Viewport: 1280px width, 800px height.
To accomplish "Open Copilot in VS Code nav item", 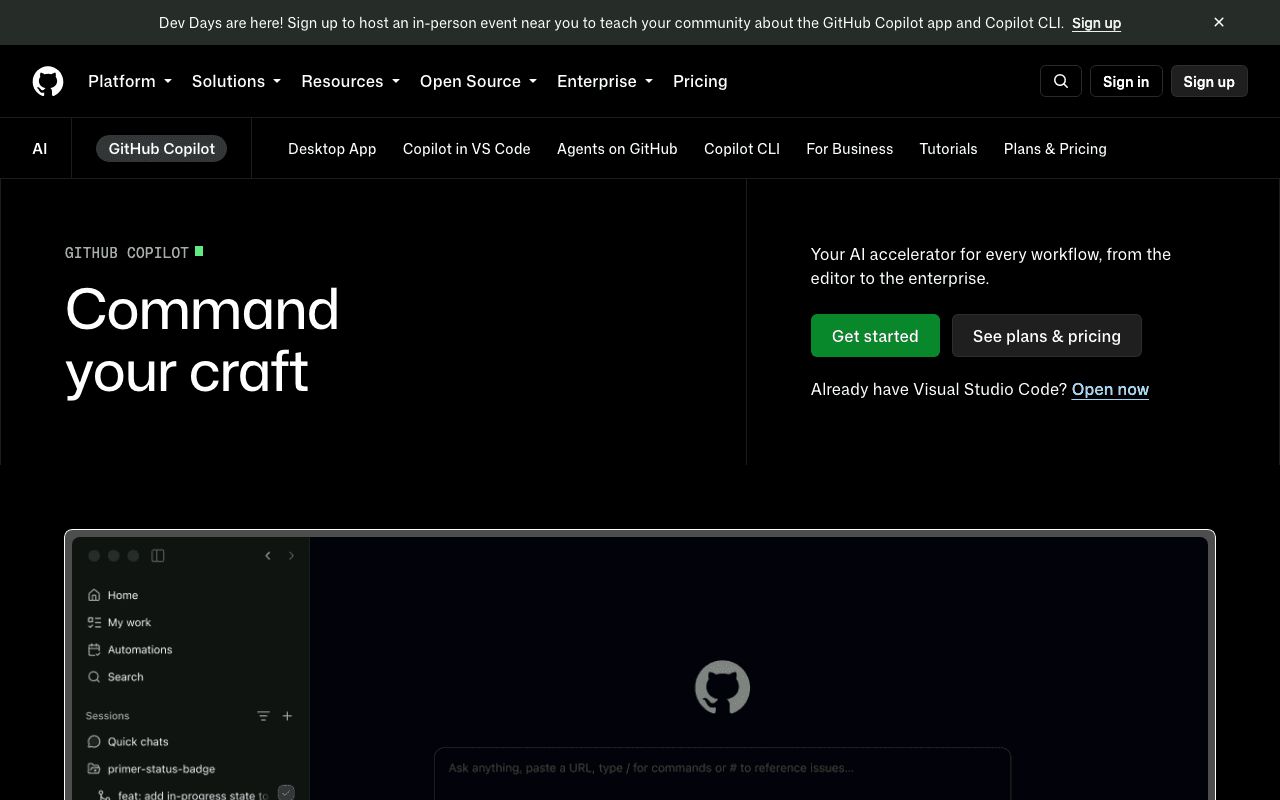I will pyautogui.click(x=467, y=149).
